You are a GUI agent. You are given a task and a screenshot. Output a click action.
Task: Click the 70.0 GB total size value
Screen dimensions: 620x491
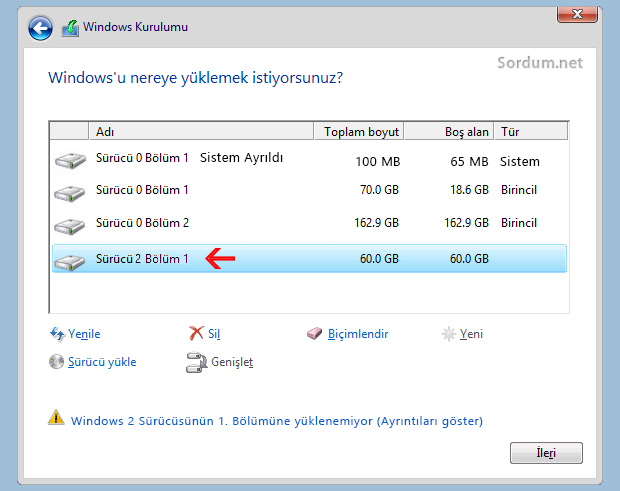click(x=379, y=190)
